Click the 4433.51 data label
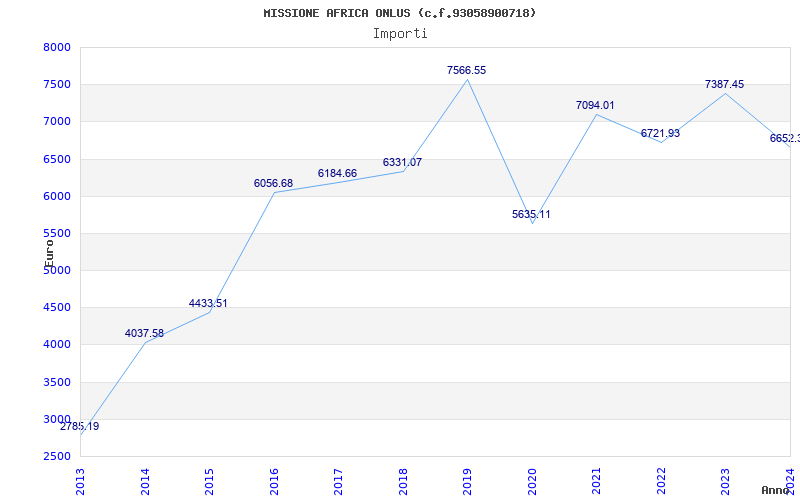This screenshot has height=500, width=800. [x=208, y=303]
